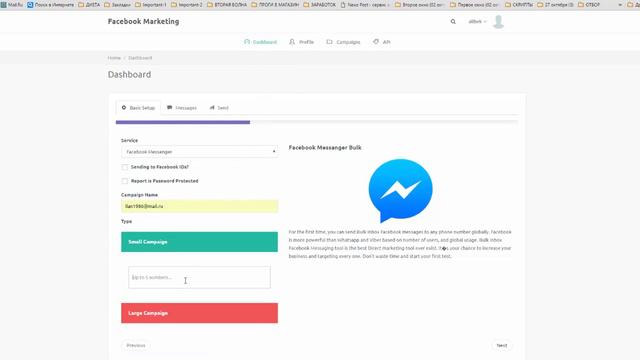Open the Закладки bookmark folder
Viewport: 640px width, 360px height.
(x=118, y=5)
